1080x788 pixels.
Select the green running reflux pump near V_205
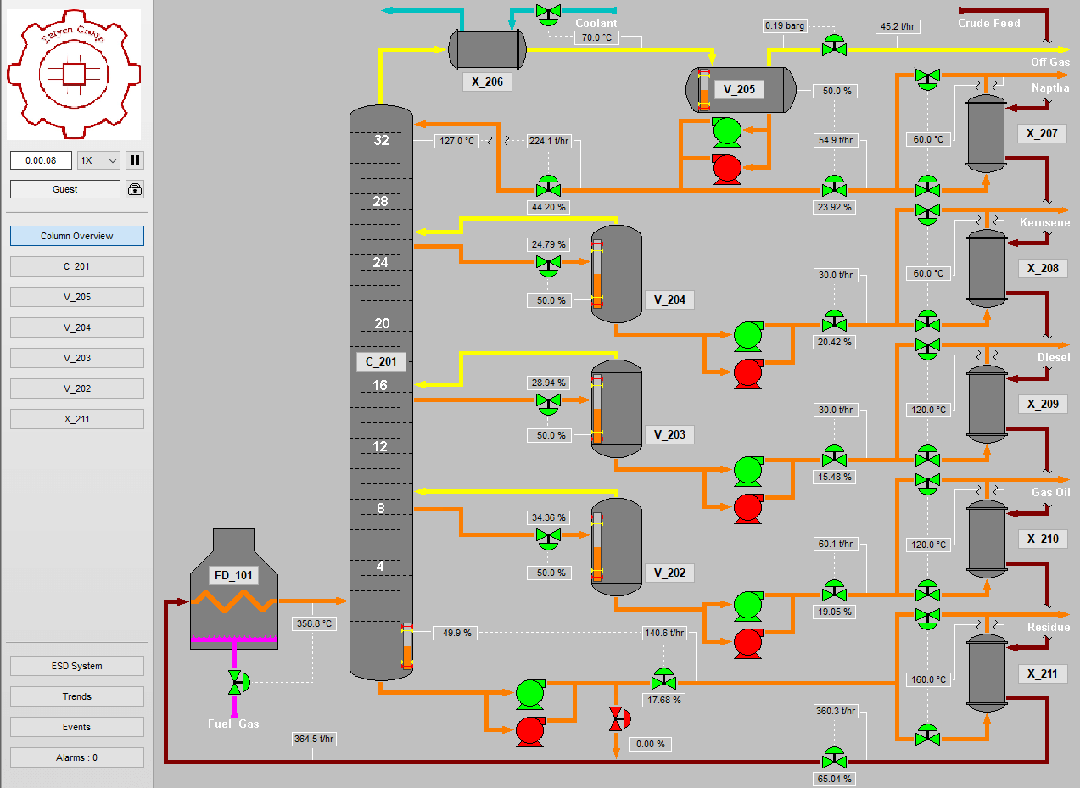[x=727, y=128]
